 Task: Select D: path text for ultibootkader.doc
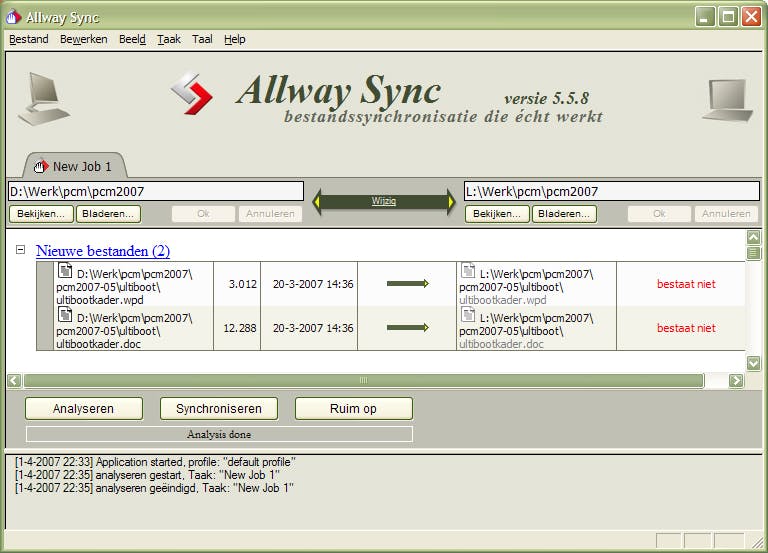(x=124, y=331)
